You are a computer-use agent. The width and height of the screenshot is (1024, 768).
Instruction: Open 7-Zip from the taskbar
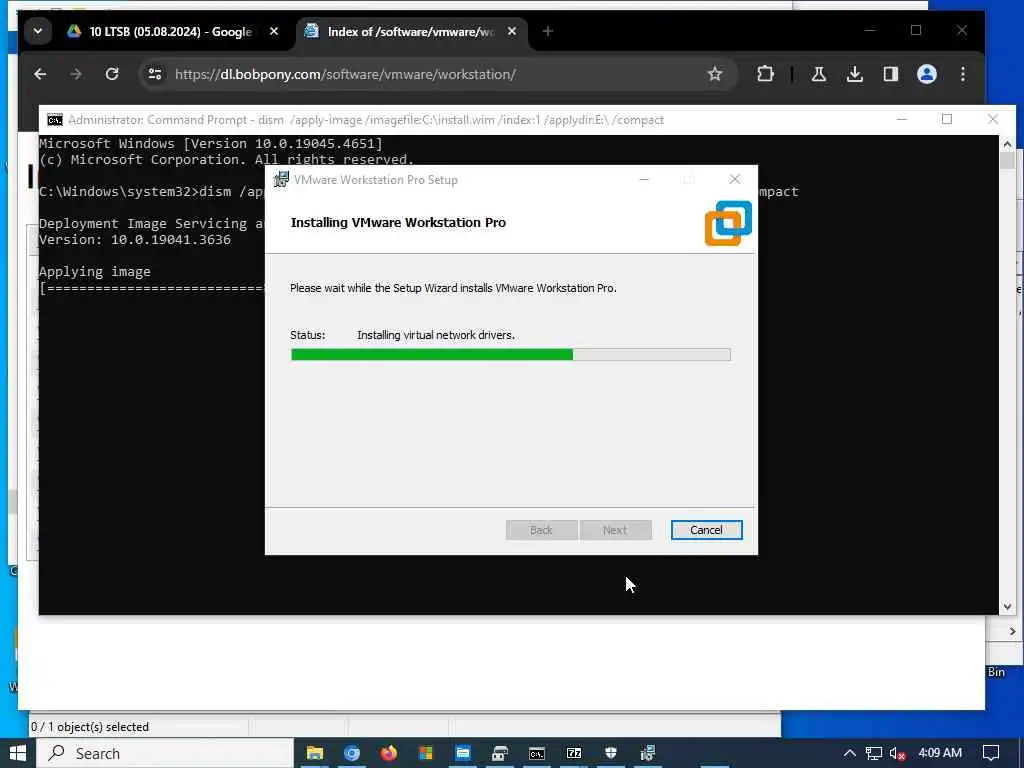coord(574,753)
